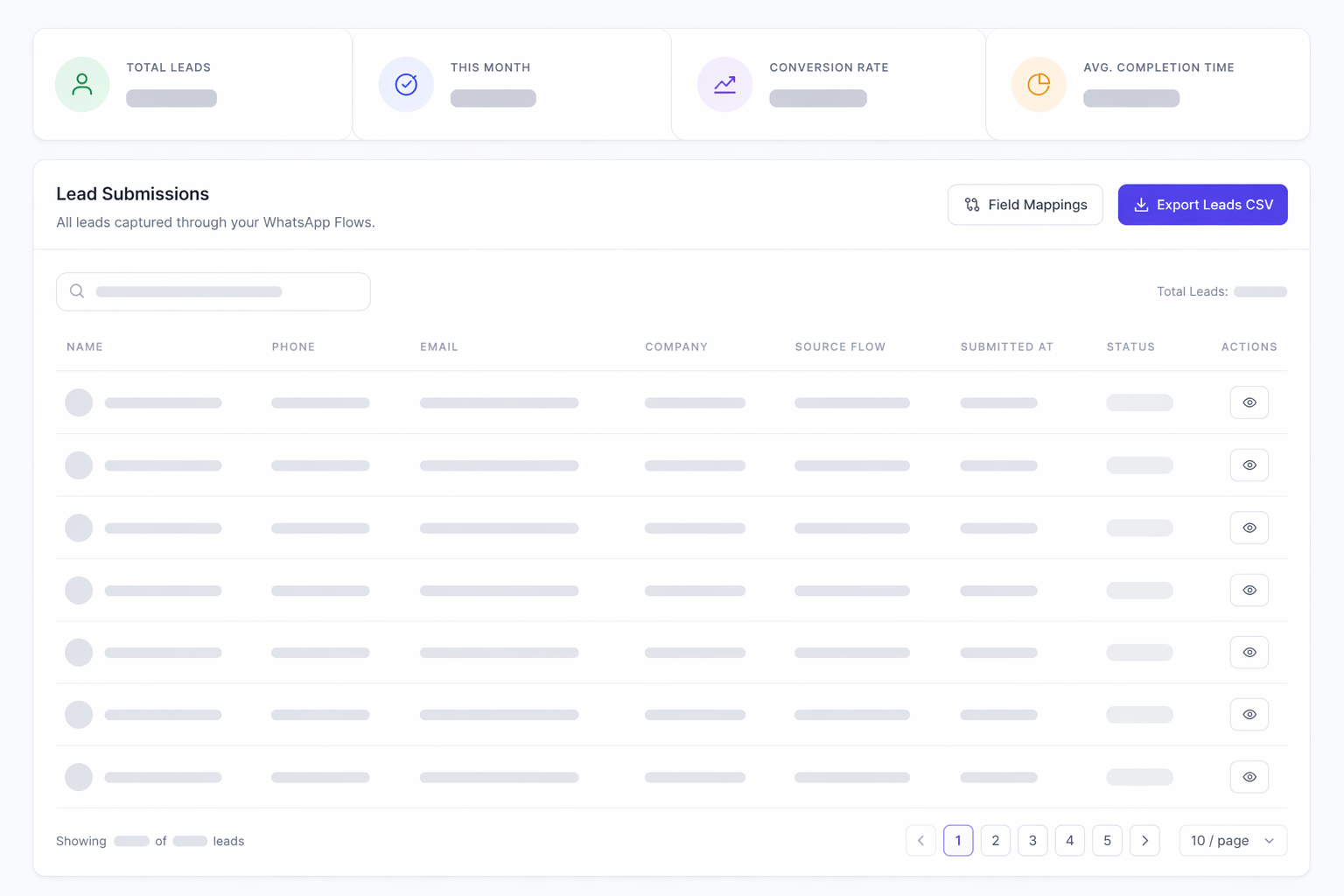Image resolution: width=1344 pixels, height=896 pixels.
Task: Click the ACTIONS column header
Action: pos(1249,347)
